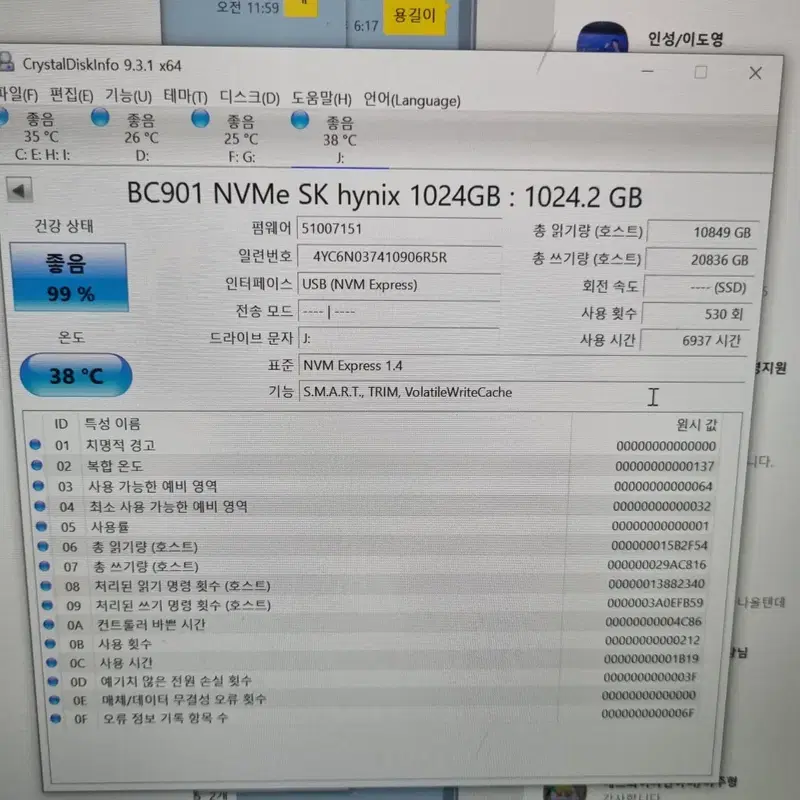
Task: Click the status dot for row 08
Action: [46, 586]
